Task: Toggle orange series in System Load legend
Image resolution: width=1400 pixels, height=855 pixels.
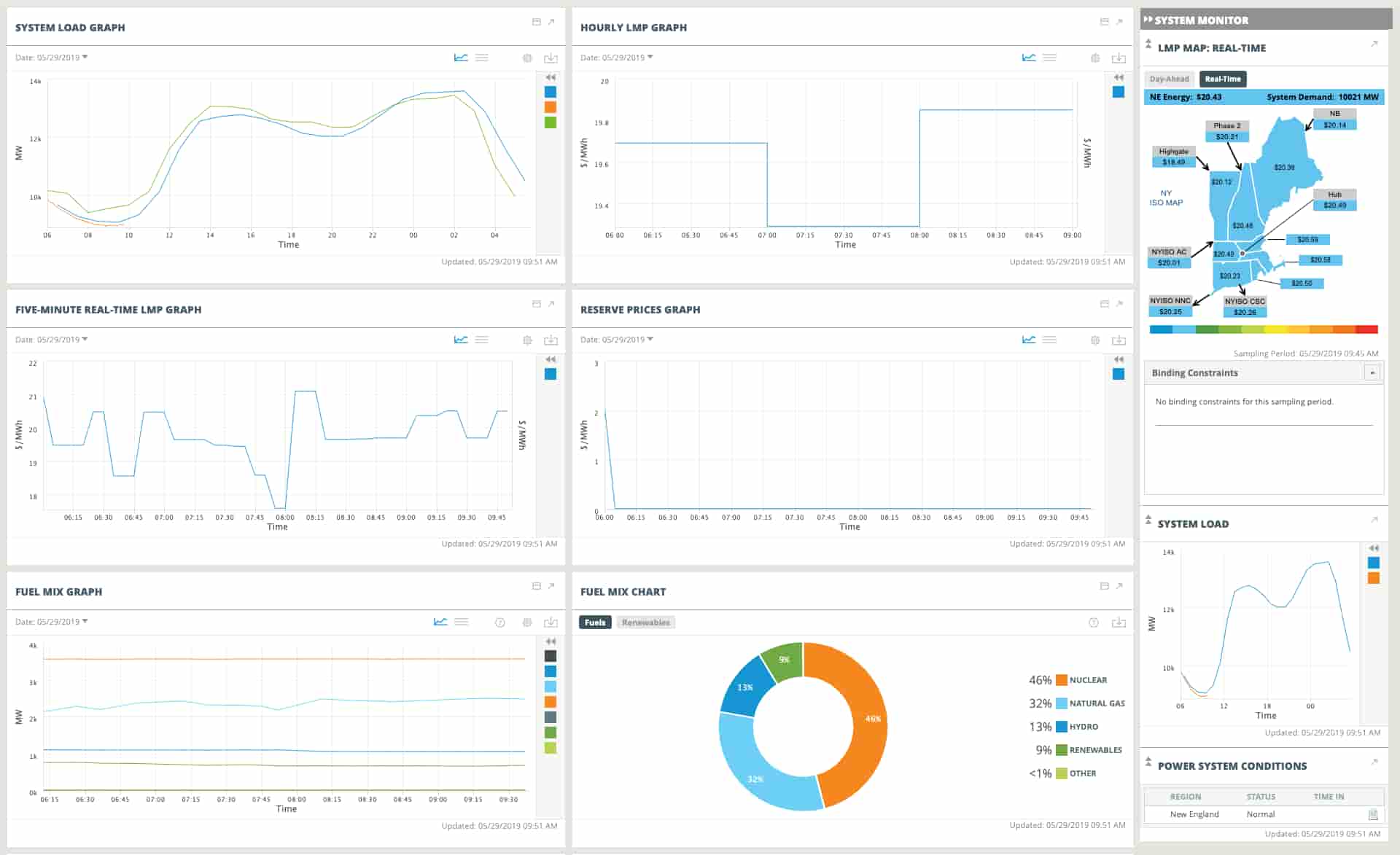Action: (x=551, y=107)
